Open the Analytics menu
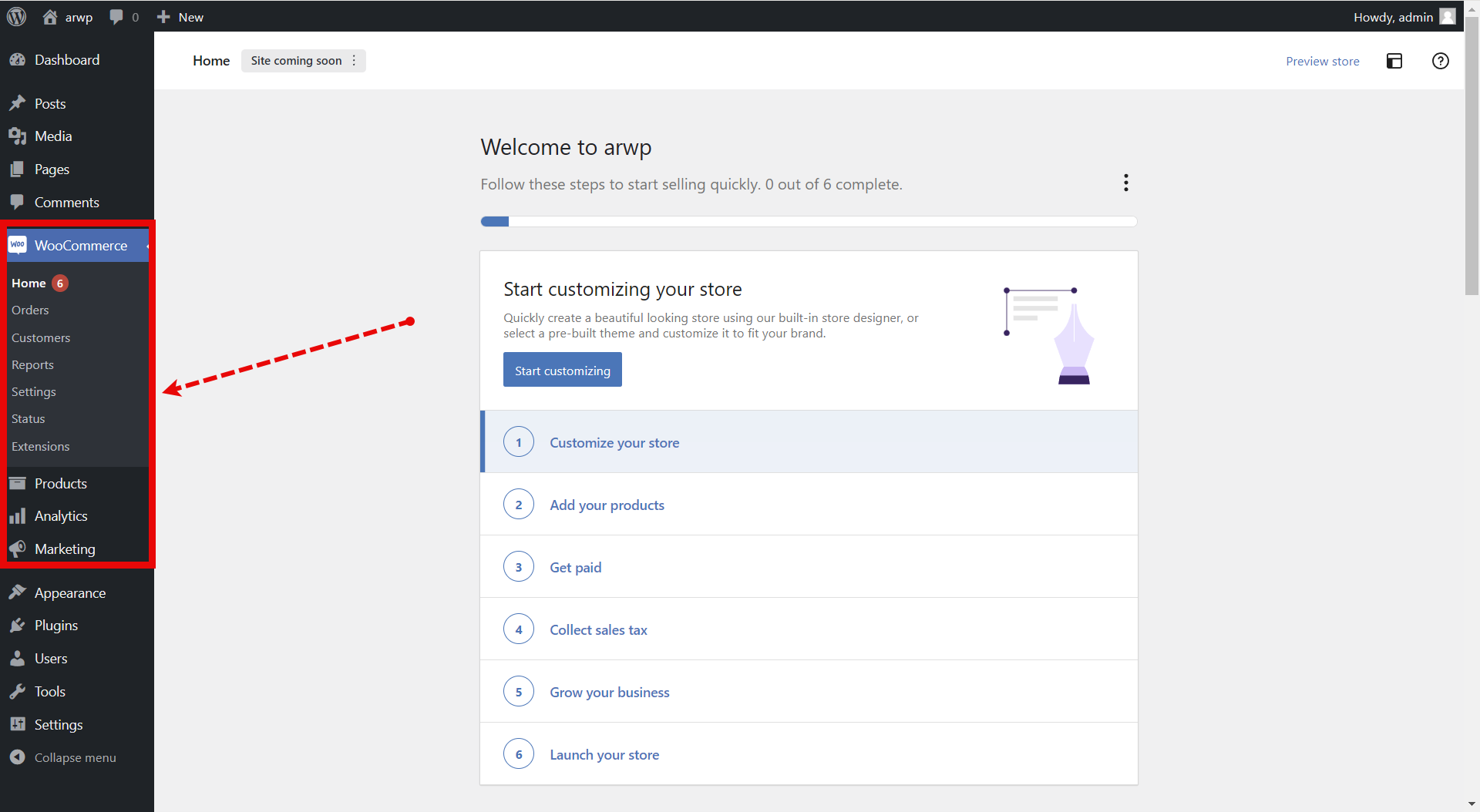 (60, 516)
